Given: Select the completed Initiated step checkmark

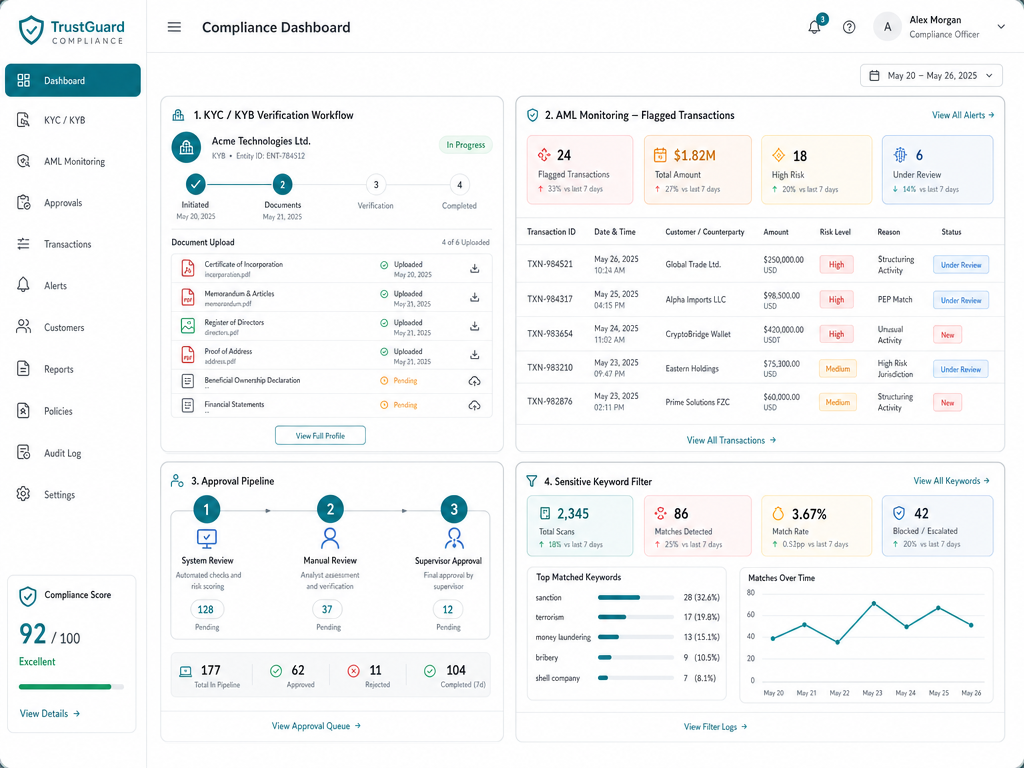Looking at the screenshot, I should pos(195,185).
